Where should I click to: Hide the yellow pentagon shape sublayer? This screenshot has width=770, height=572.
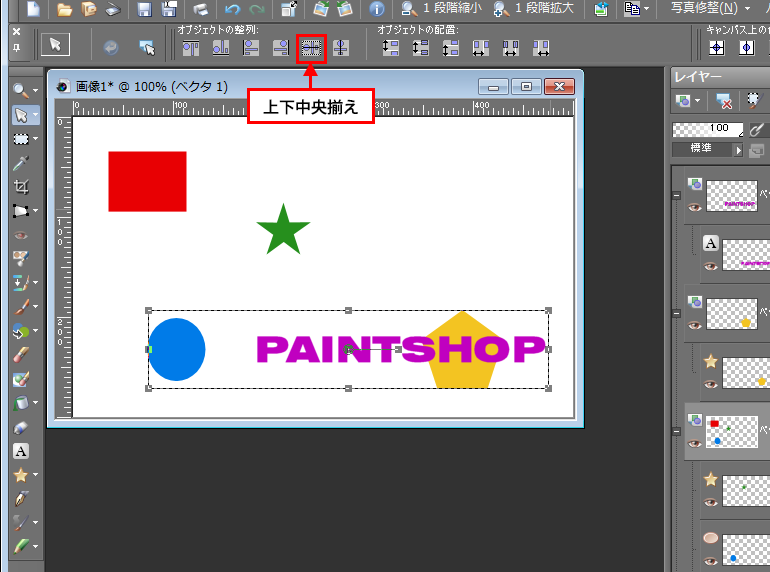pos(711,384)
